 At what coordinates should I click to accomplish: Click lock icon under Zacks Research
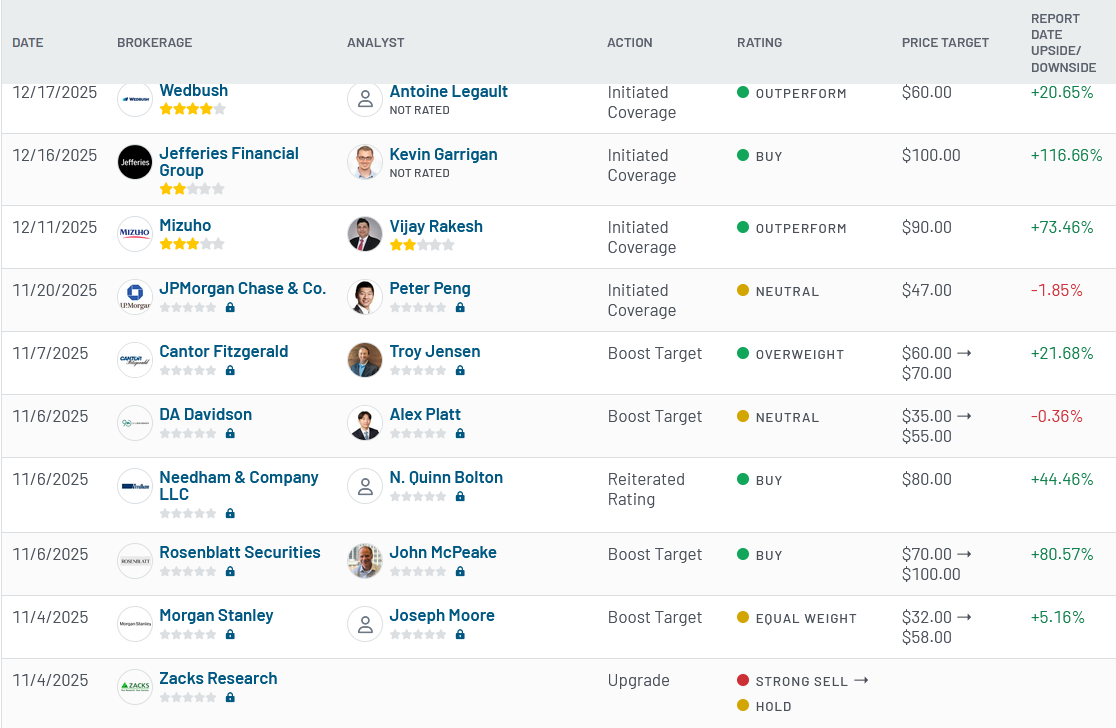(230, 697)
